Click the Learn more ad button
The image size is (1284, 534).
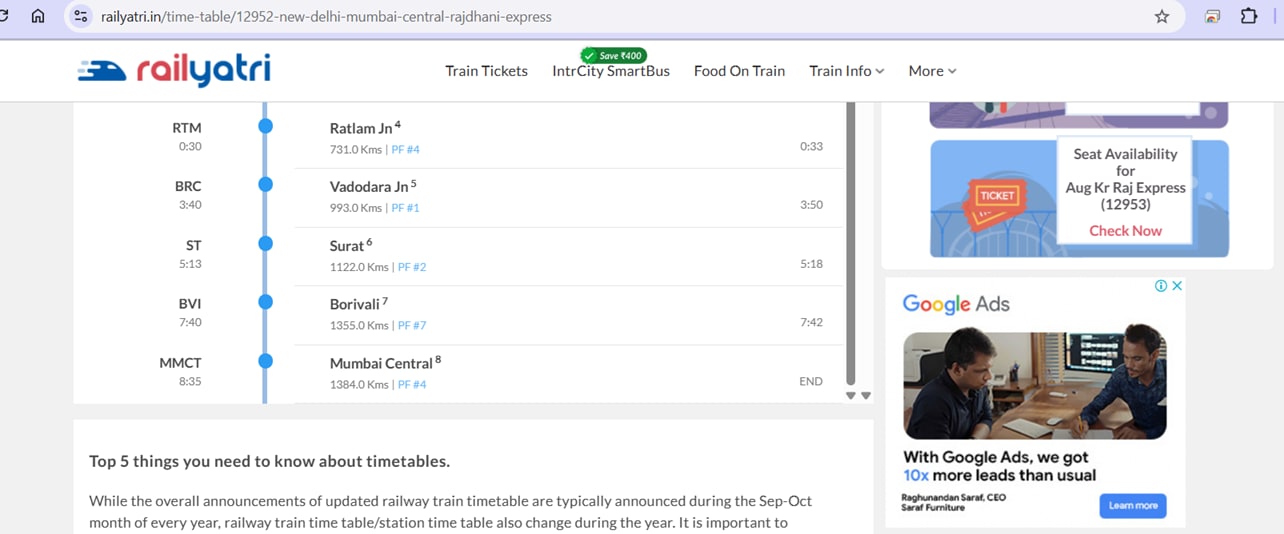pos(1133,505)
